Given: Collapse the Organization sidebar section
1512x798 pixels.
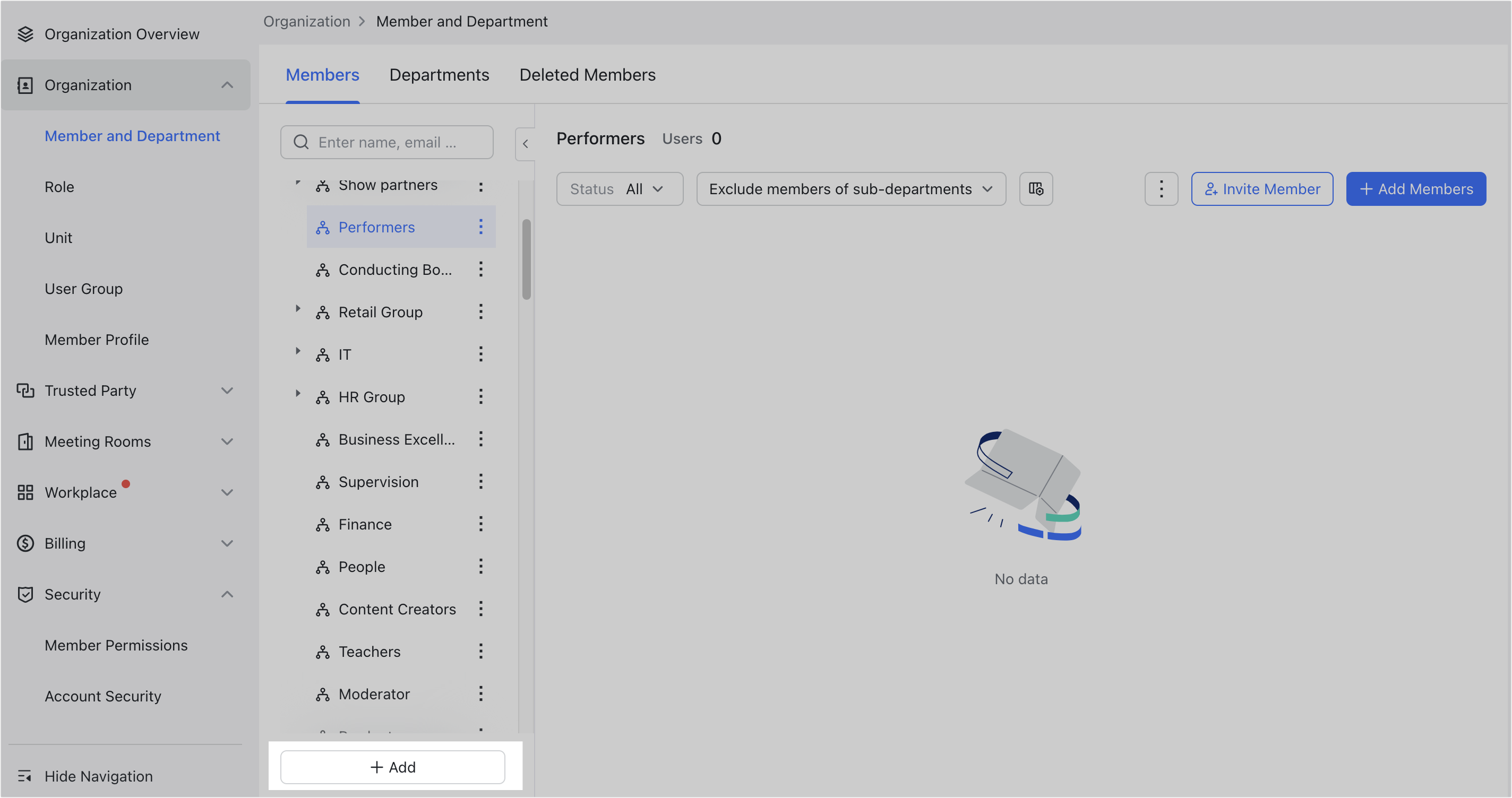Looking at the screenshot, I should click(227, 85).
